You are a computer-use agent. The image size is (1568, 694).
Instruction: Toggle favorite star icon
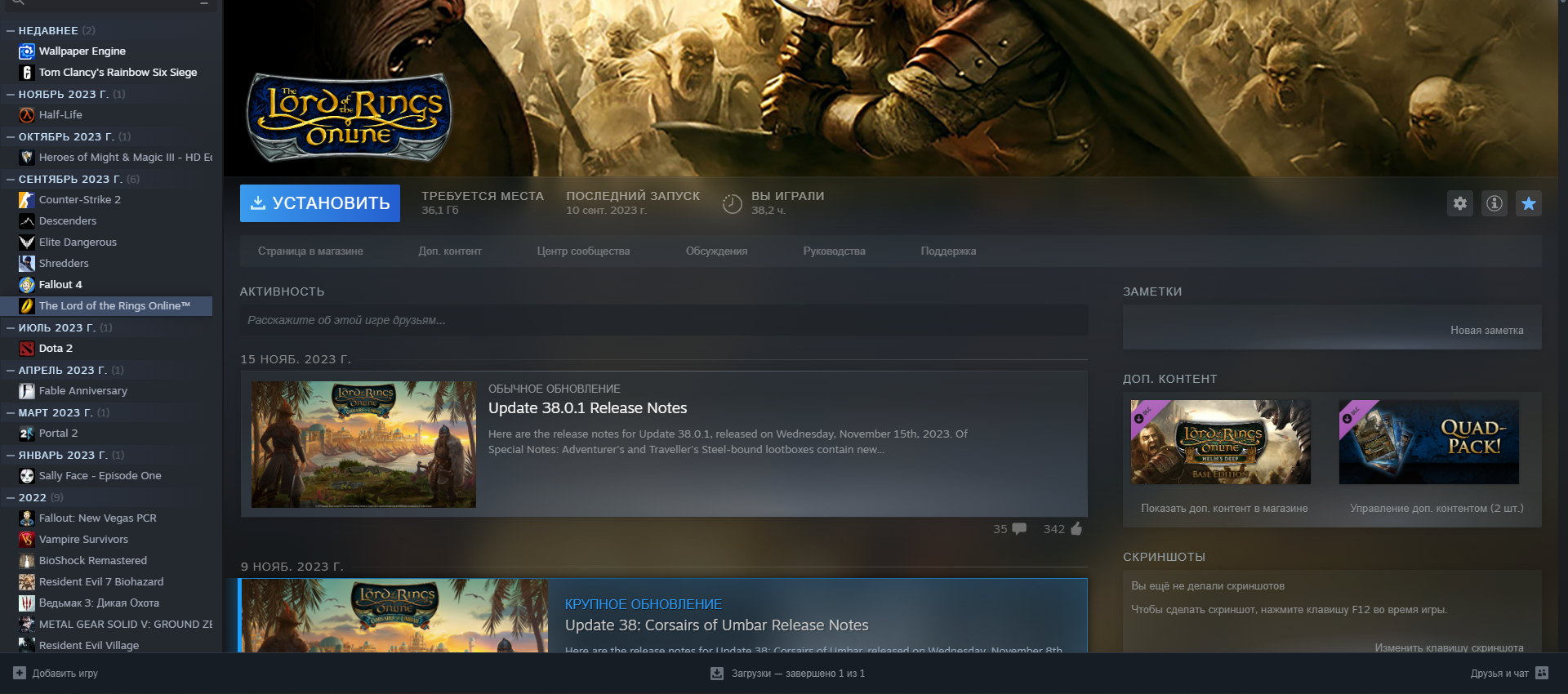(1529, 203)
